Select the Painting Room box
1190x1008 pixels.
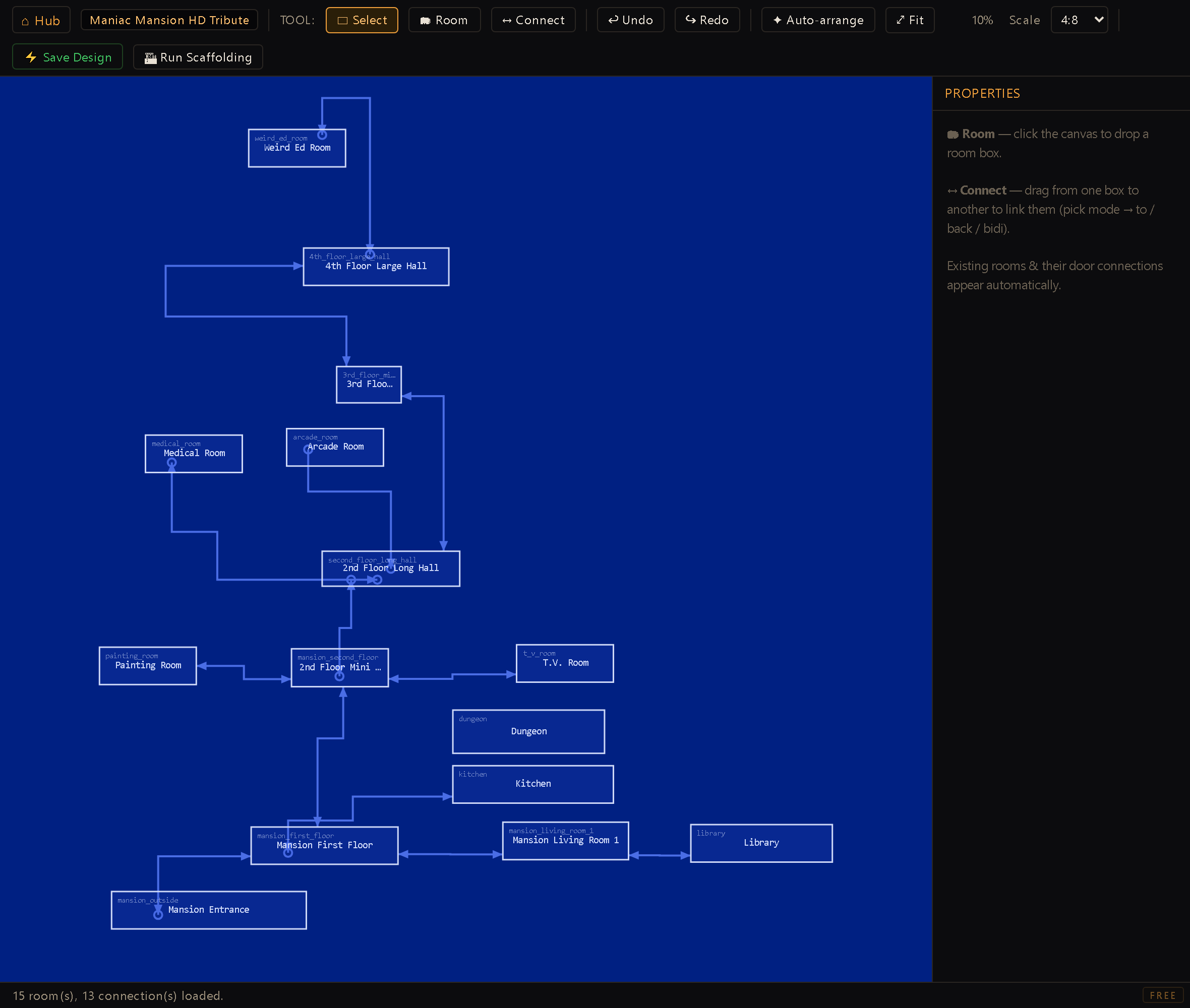click(x=148, y=666)
